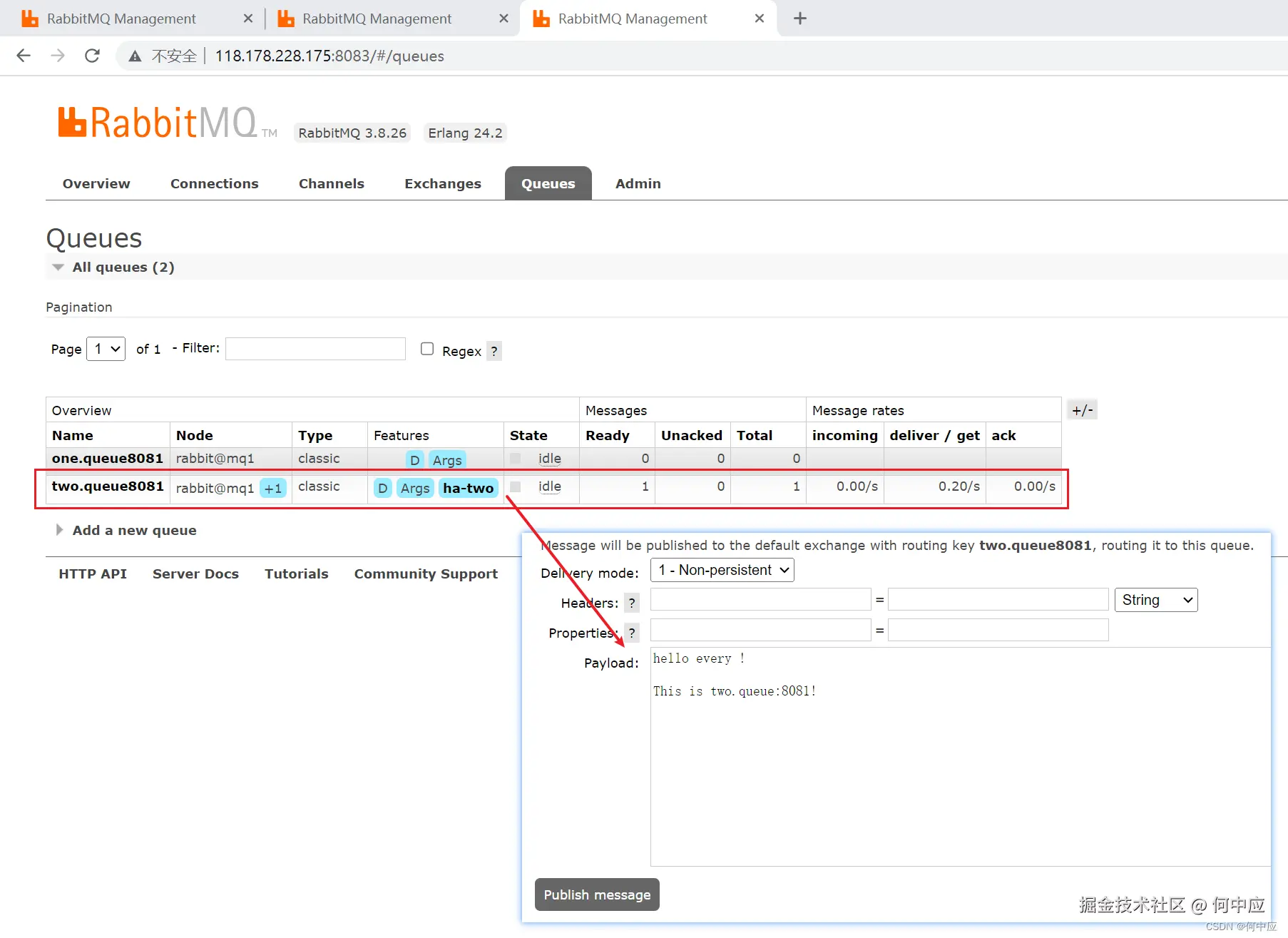The width and height of the screenshot is (1288, 938).
Task: Click the Headers name input field
Action: click(761, 600)
